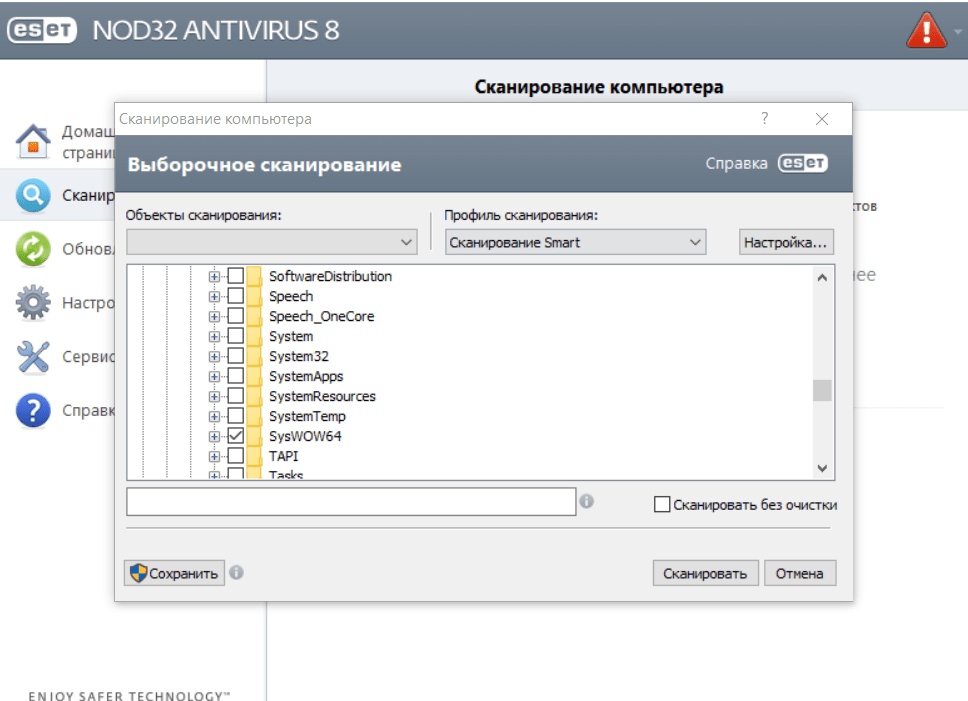968x701 pixels.
Task: Click the ESET logo in title bar
Action: pyautogui.click(x=42, y=30)
